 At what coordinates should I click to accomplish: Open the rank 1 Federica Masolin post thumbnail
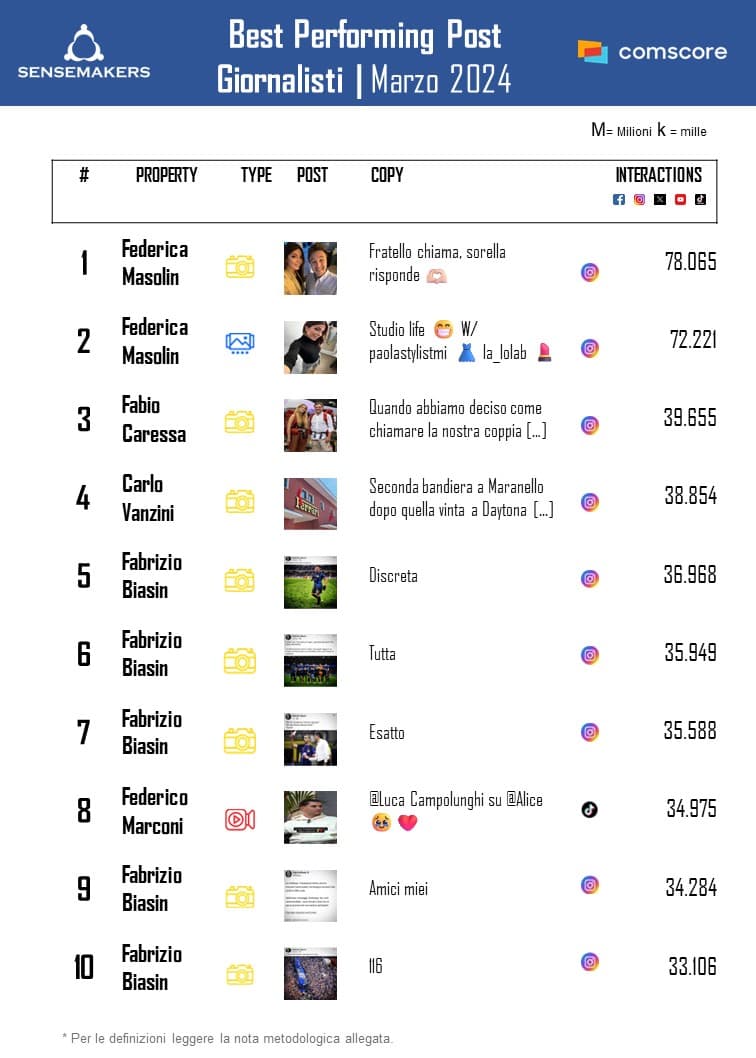tap(310, 267)
